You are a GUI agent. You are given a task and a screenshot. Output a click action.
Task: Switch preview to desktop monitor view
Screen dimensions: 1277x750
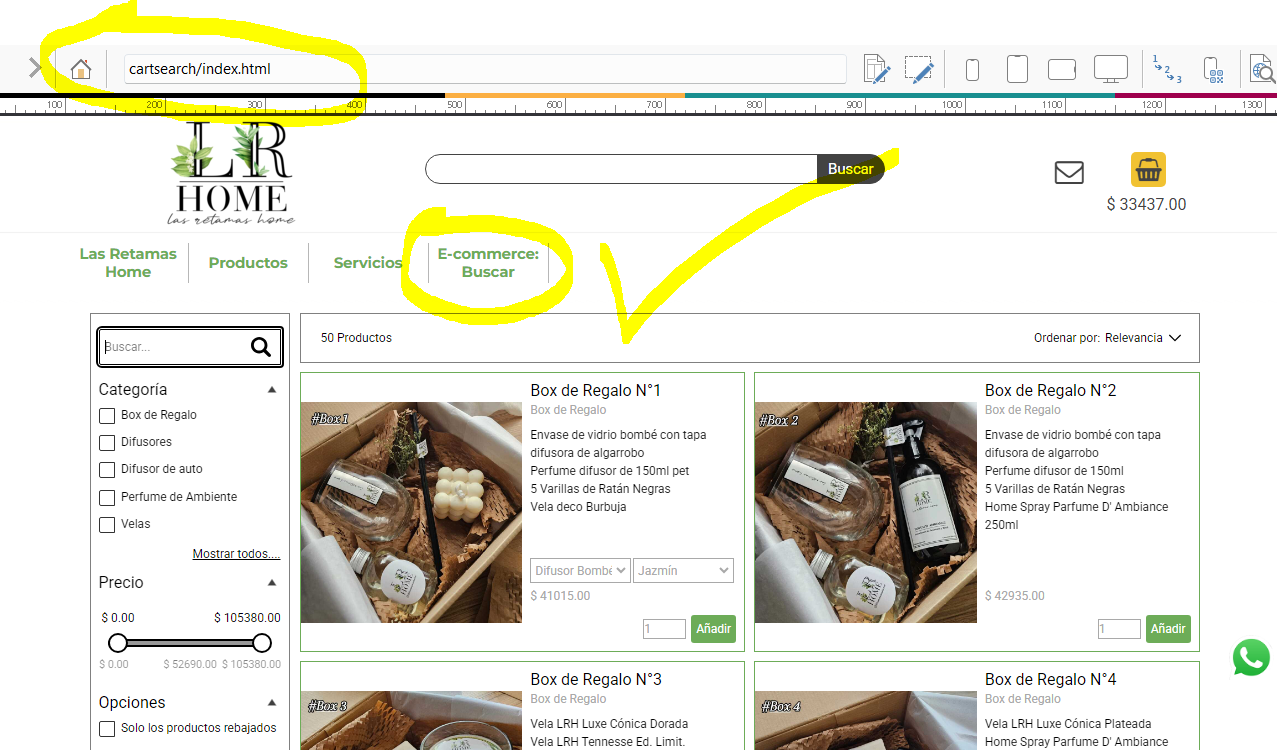[x=1111, y=69]
